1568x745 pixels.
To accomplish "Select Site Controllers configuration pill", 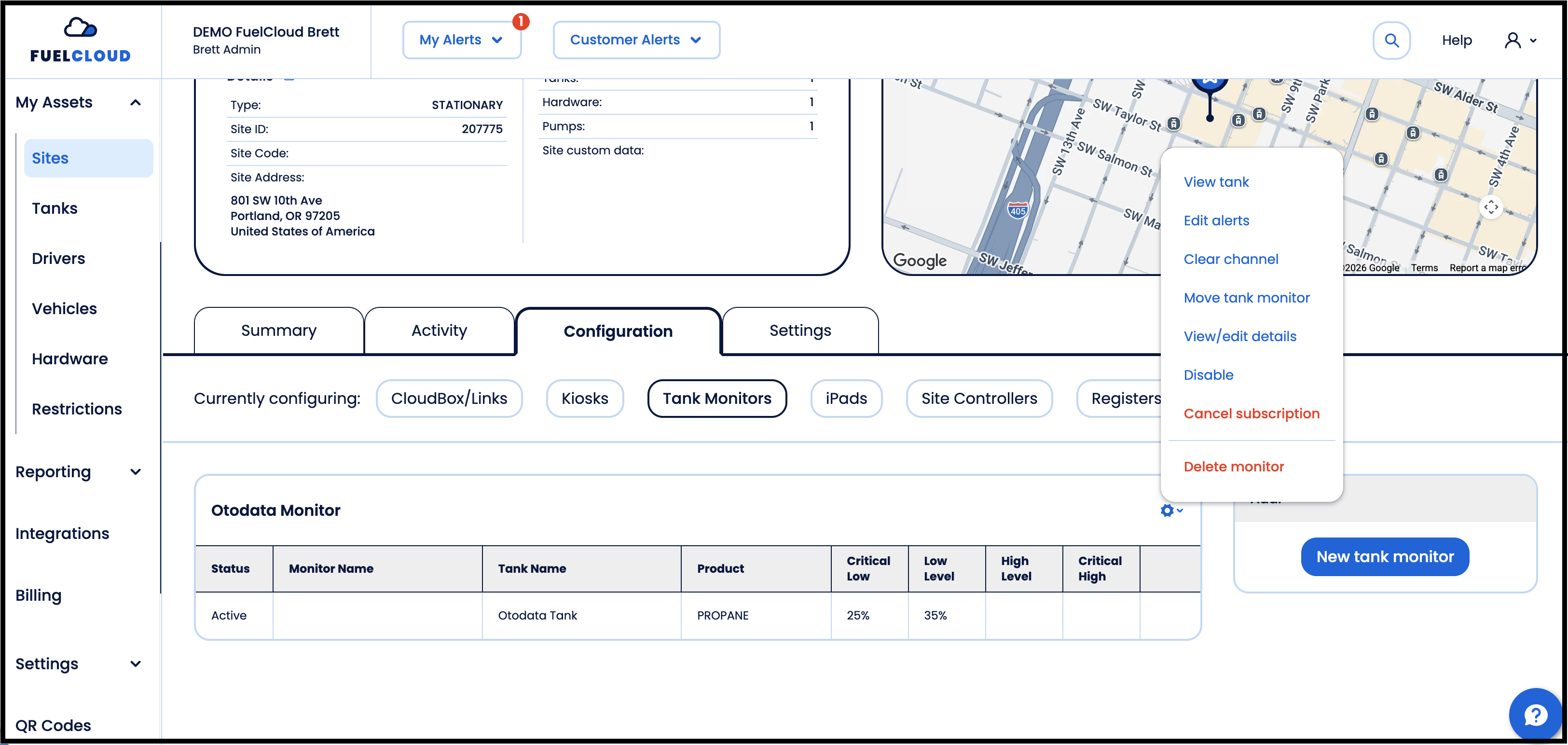I will (979, 398).
